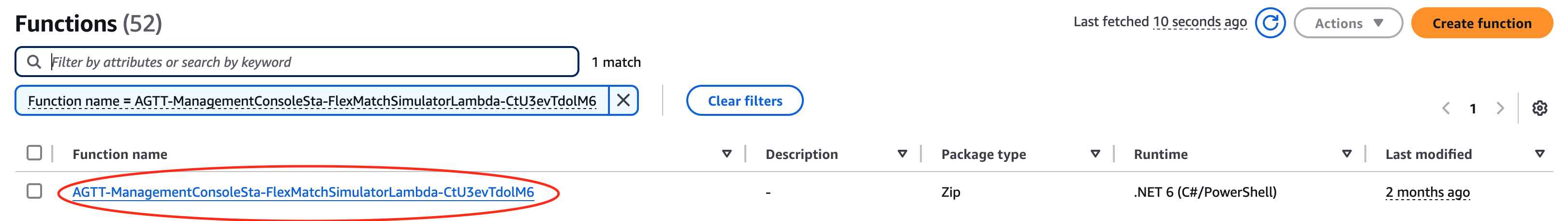This screenshot has width=1568, height=221.
Task: Focus the filter by keyword search field
Action: [296, 62]
